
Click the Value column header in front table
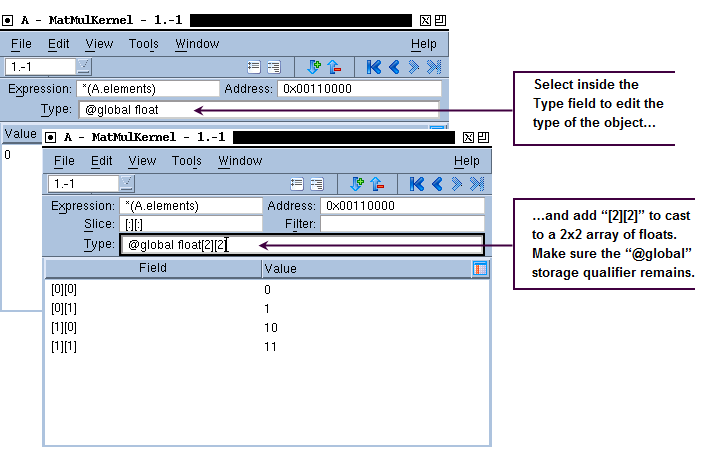[x=280, y=269]
